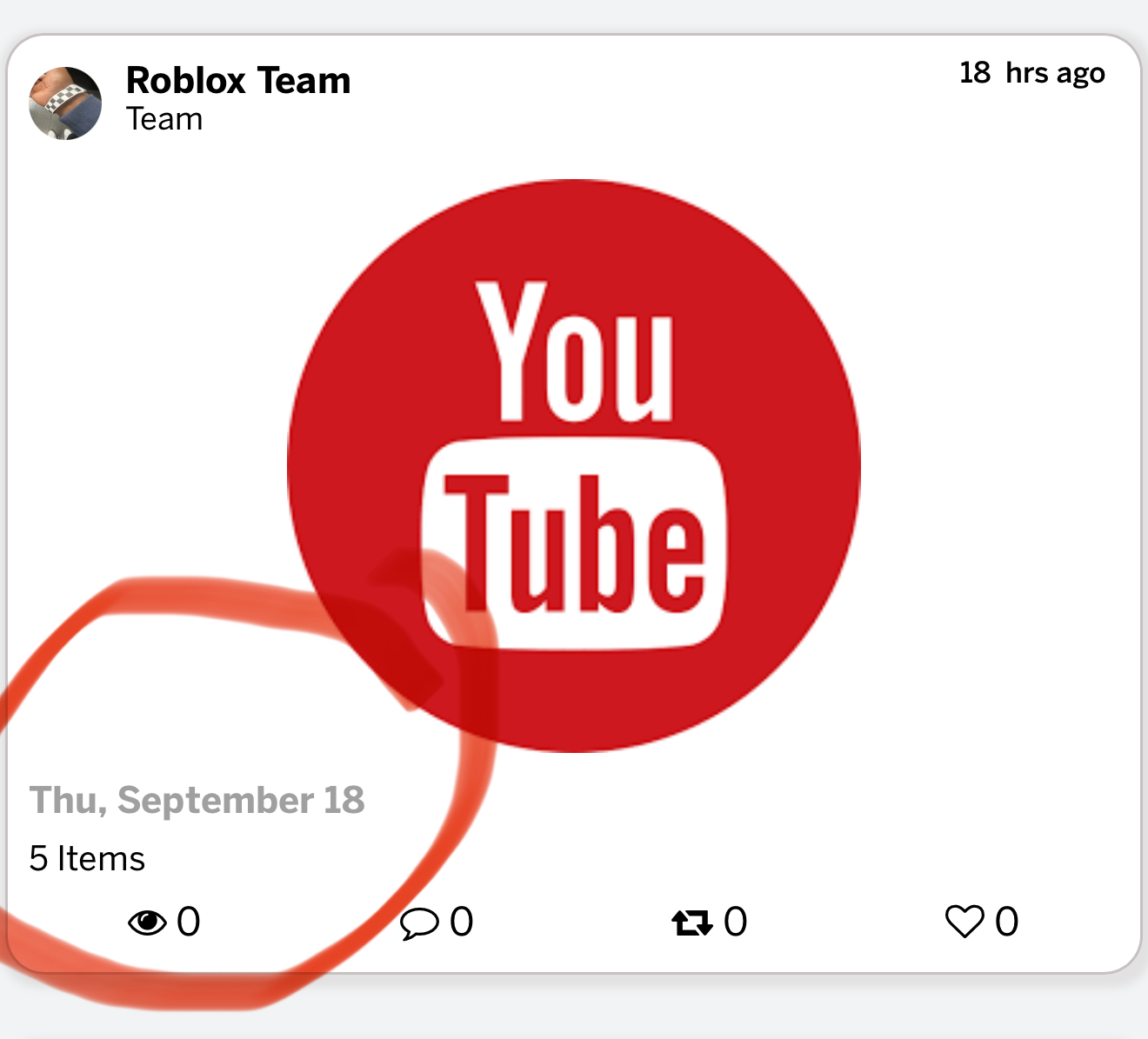Click the repost count number
Viewport: 1148px width, 1039px height.
pos(736,922)
